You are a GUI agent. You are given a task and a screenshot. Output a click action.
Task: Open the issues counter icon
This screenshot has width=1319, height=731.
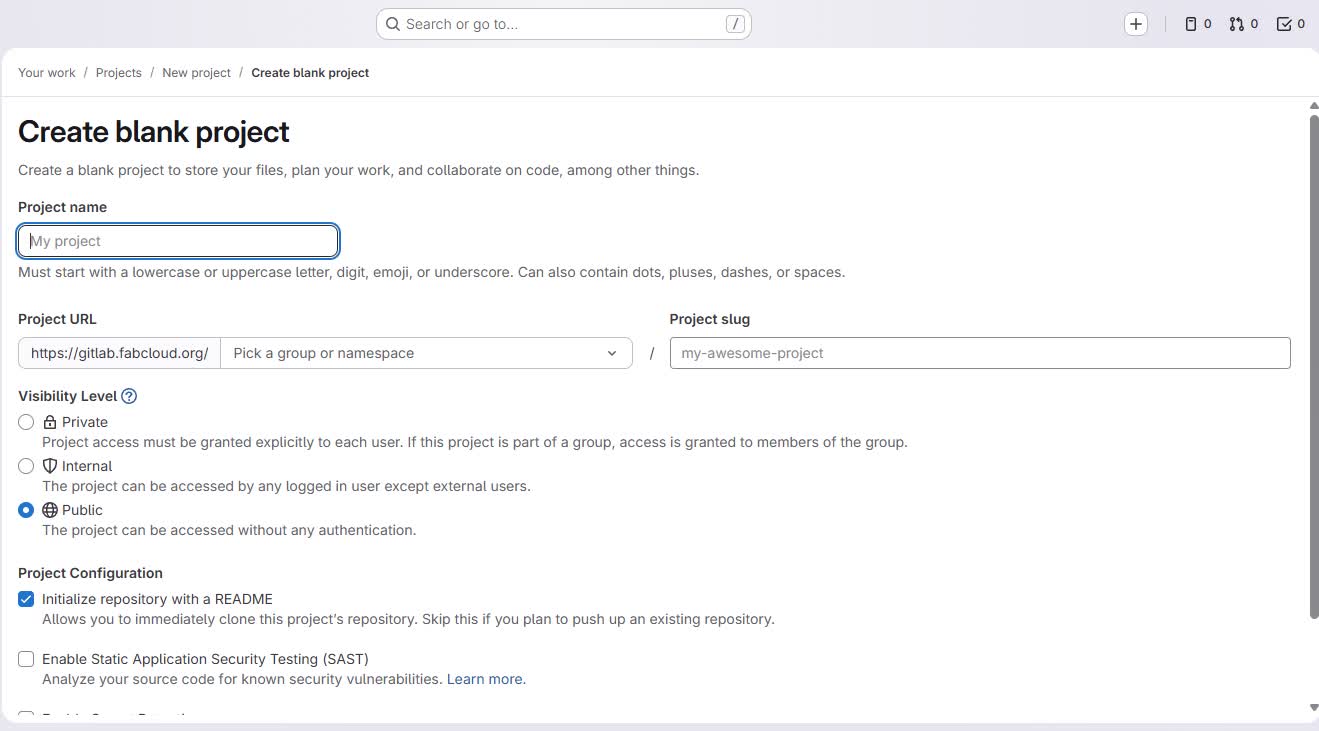(x=1198, y=24)
